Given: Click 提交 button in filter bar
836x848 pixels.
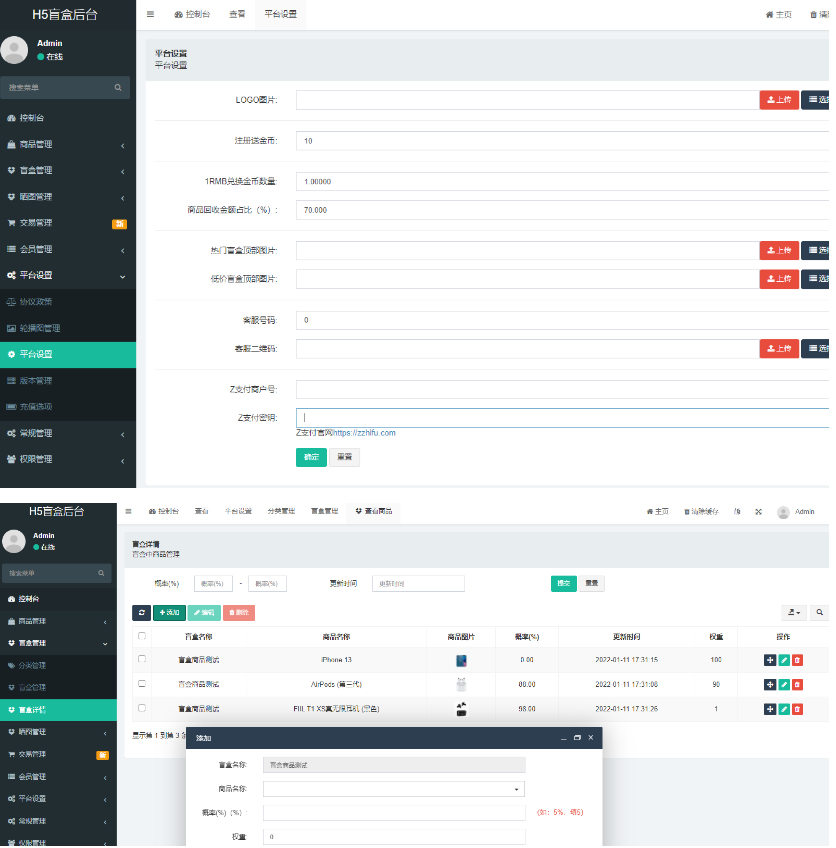Looking at the screenshot, I should [563, 584].
